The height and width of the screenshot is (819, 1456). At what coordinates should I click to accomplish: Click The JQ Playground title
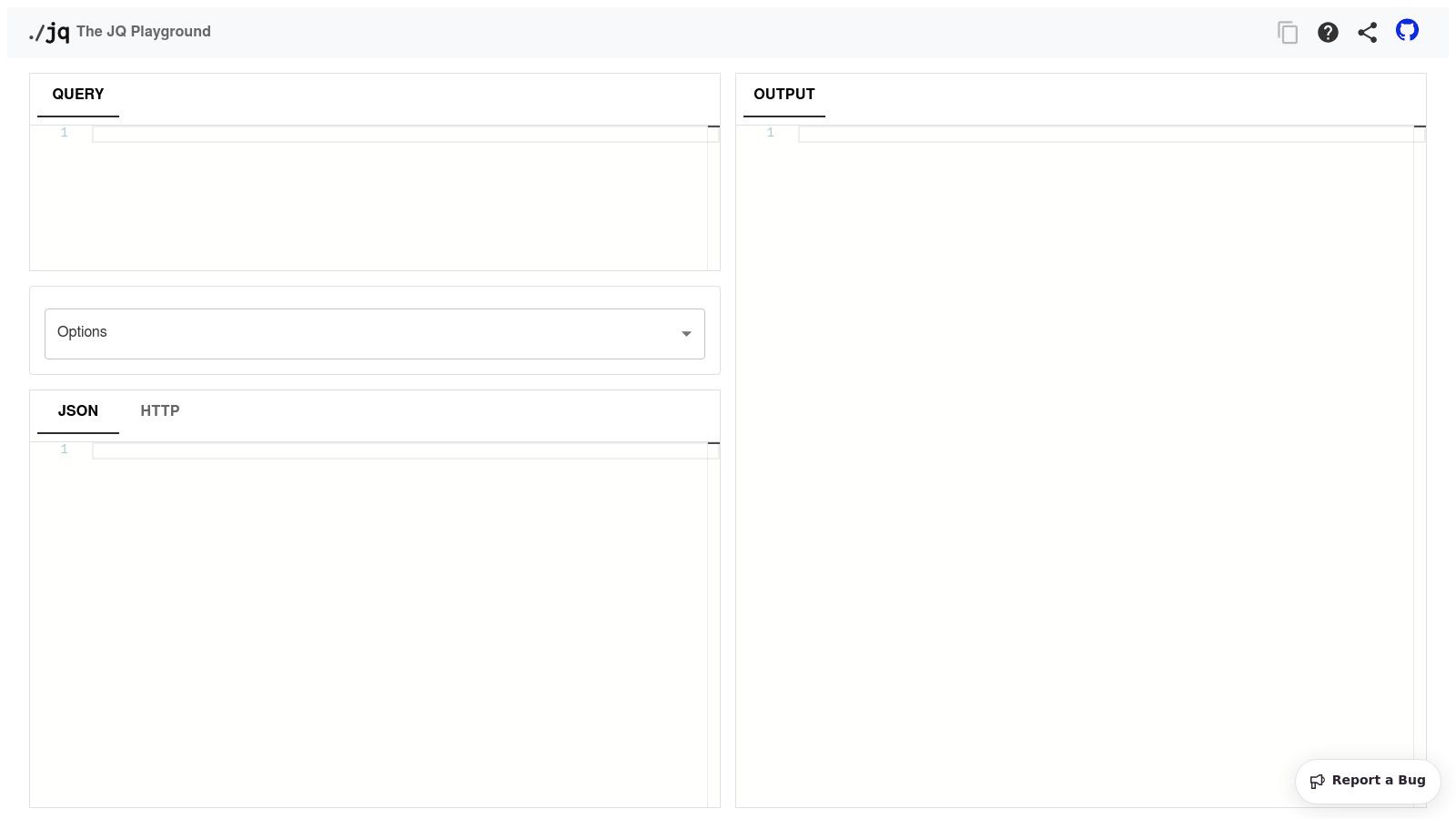[144, 32]
